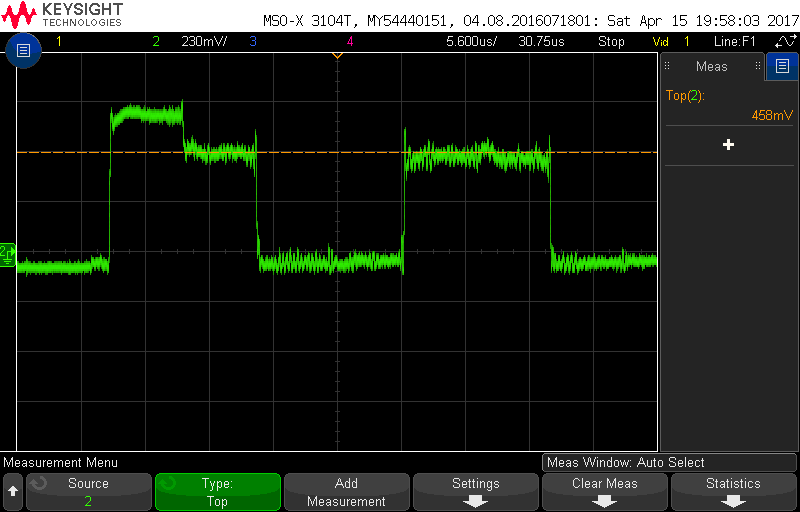800x512 pixels.
Task: Click the Vid trigger type label
Action: point(660,41)
